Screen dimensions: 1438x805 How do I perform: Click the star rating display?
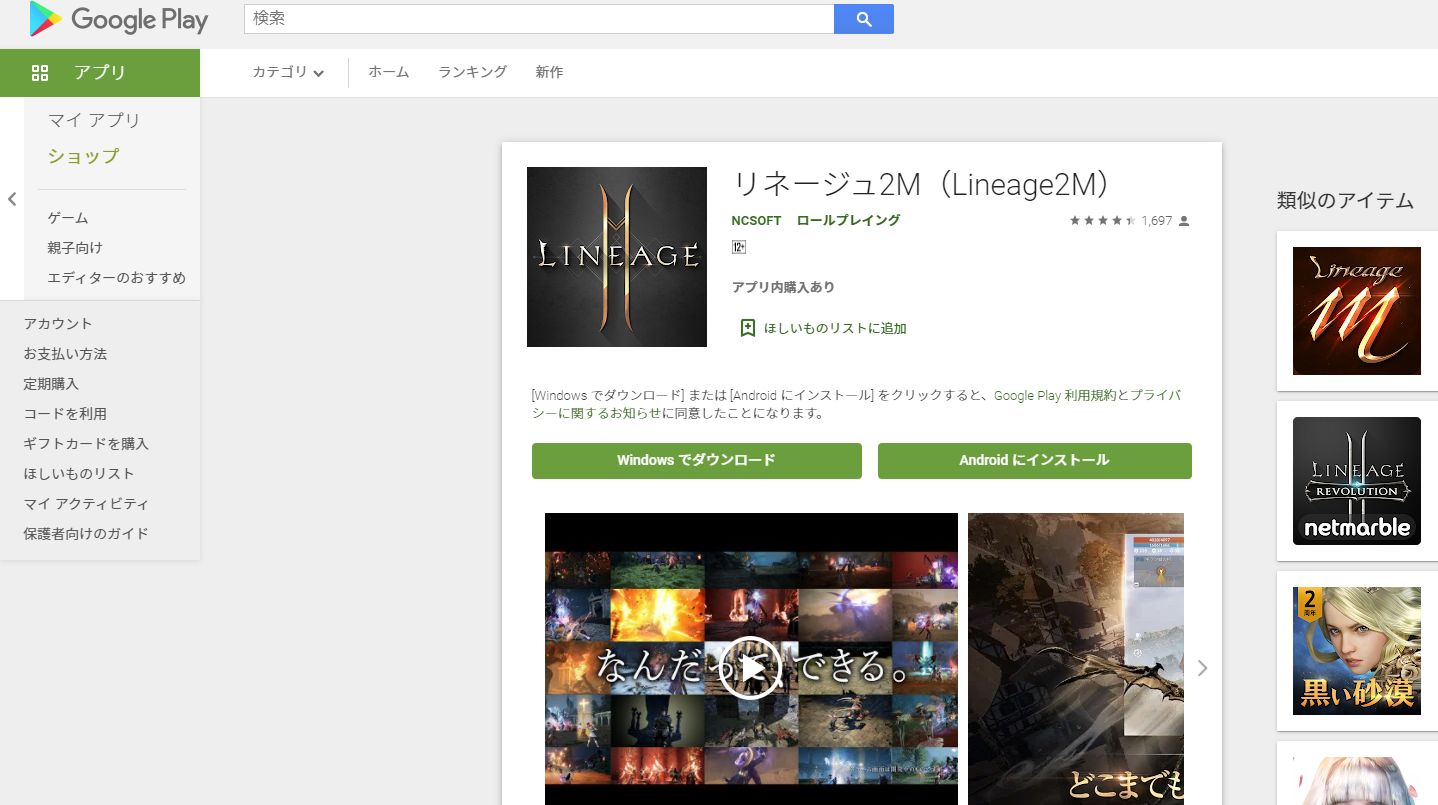(x=1102, y=220)
